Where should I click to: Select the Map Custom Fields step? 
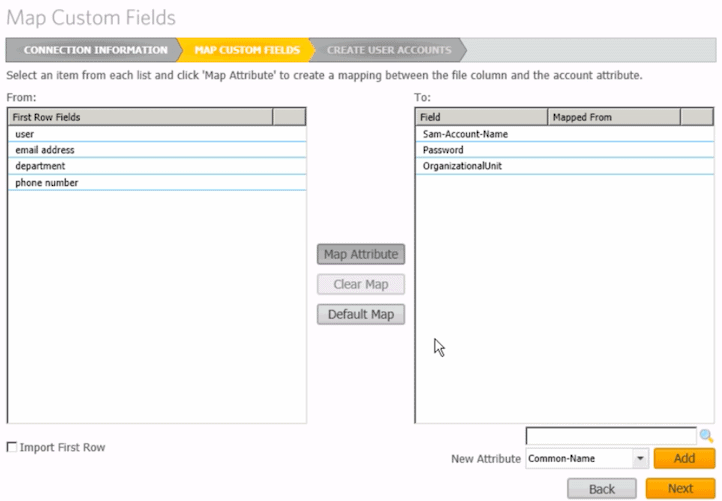(x=247, y=50)
